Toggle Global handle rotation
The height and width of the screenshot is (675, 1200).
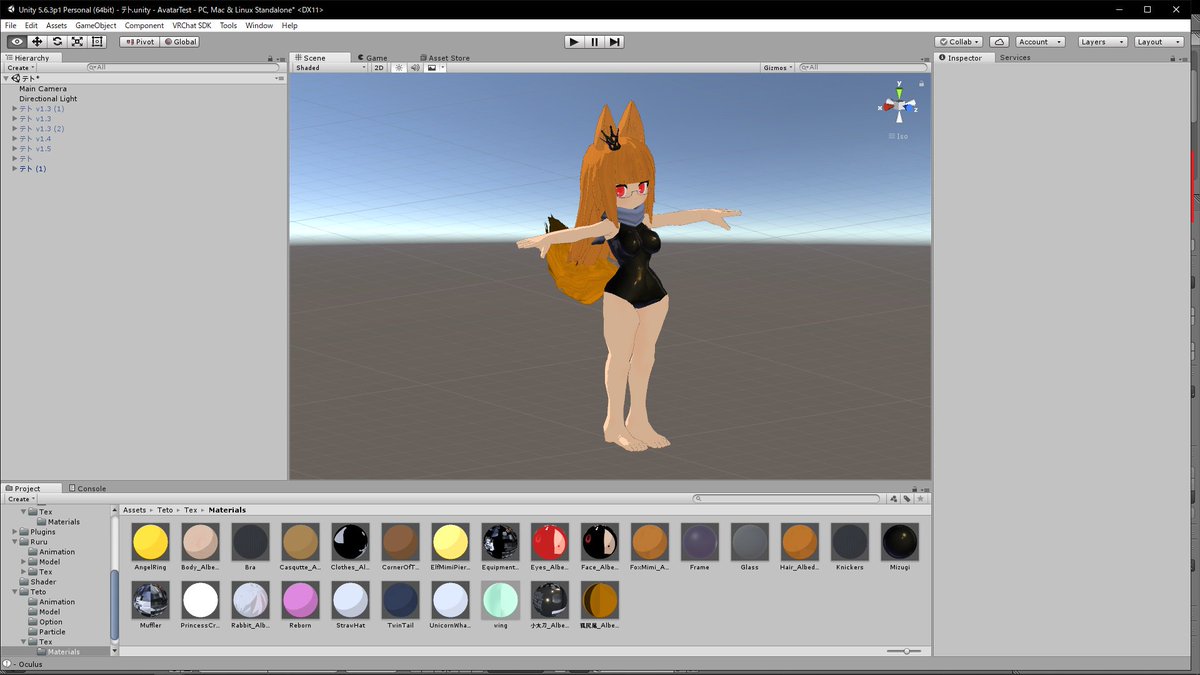[180, 42]
